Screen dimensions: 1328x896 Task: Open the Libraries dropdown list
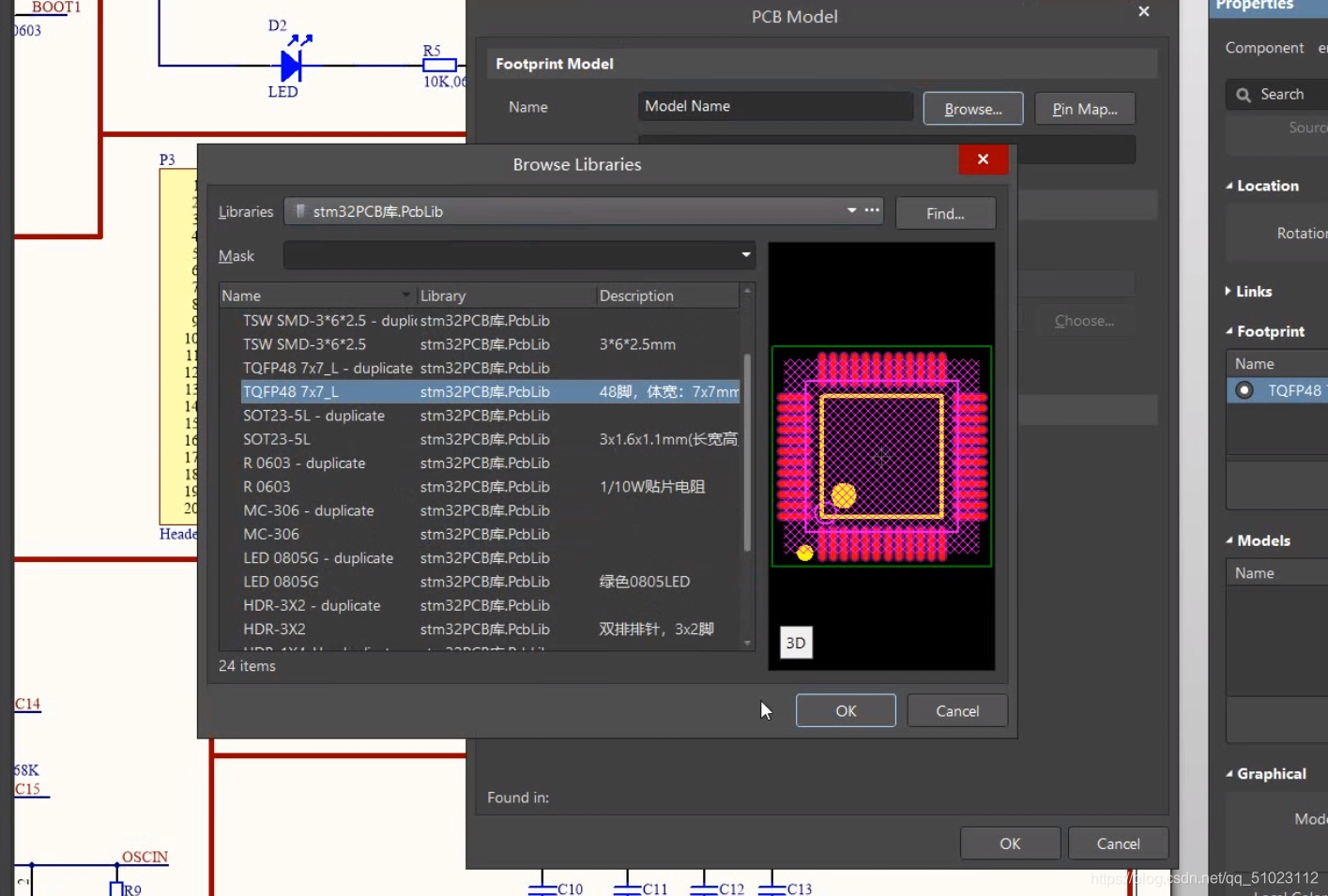click(x=851, y=210)
